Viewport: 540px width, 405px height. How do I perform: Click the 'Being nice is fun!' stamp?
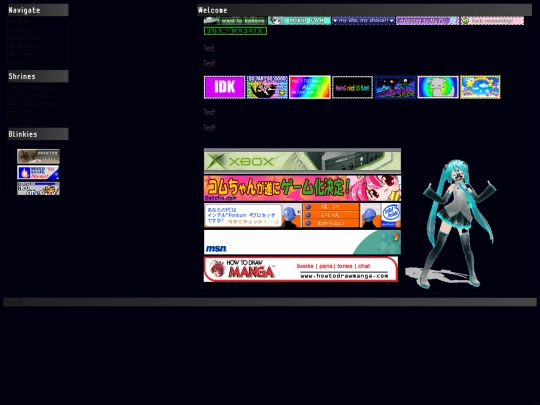[352, 87]
